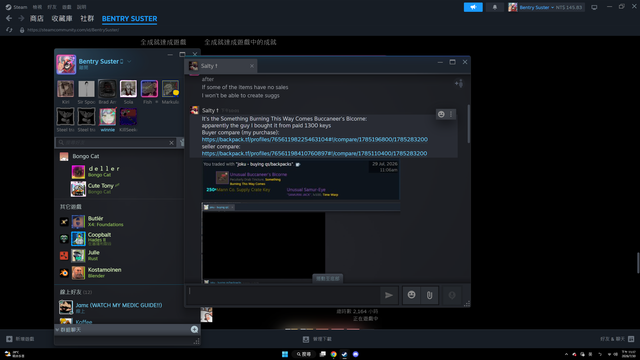
Task: Go to the 商店 tab
Action: click(37, 18)
